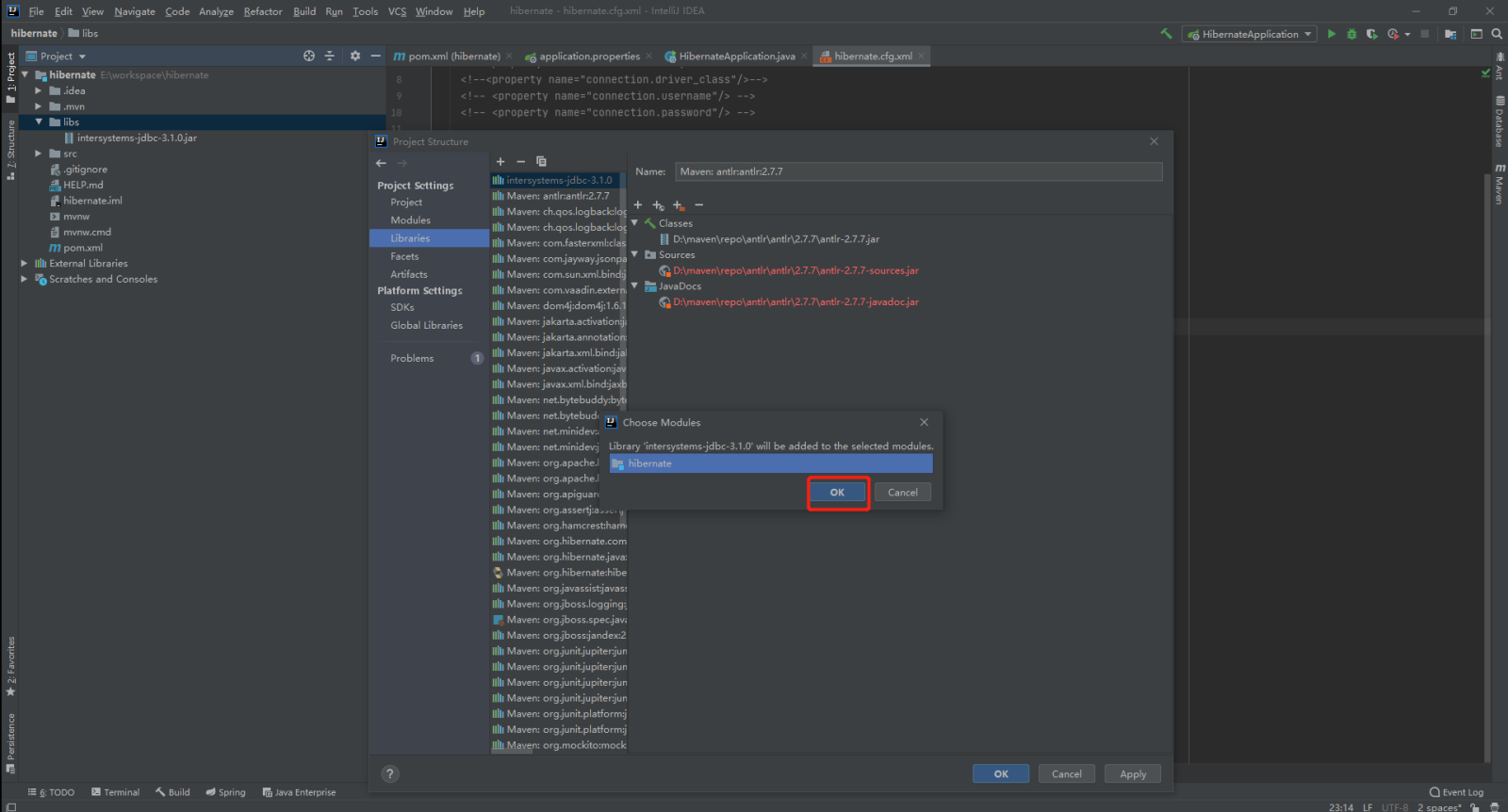Click the library Name input field

[x=918, y=171]
